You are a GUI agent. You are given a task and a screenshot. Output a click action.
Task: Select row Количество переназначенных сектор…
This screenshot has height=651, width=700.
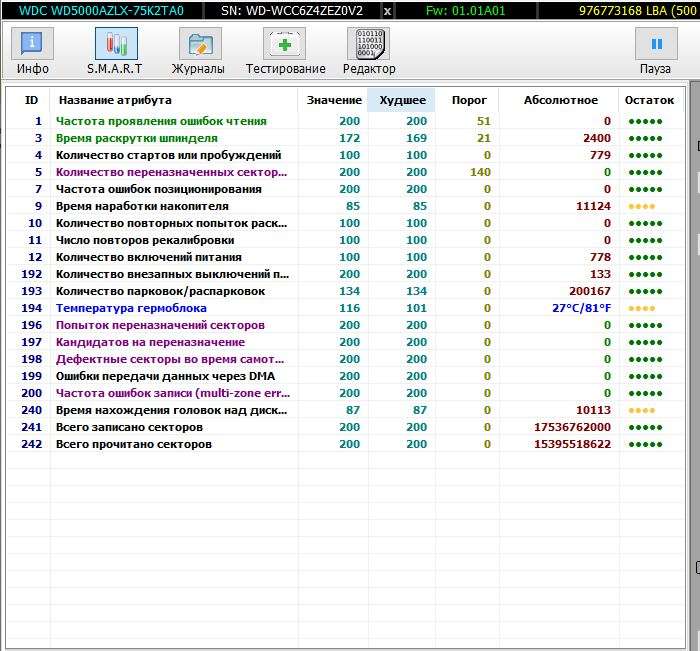pyautogui.click(x=345, y=172)
